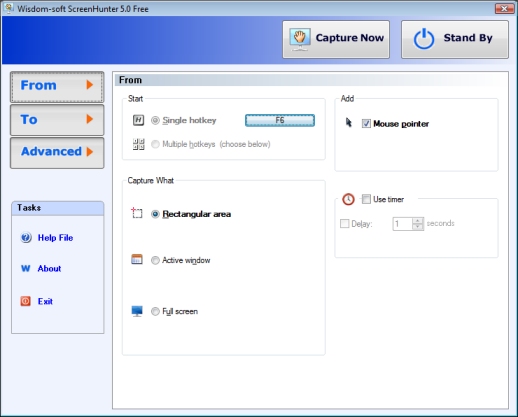518x417 pixels.
Task: Switch to the From section
Action: (x=57, y=87)
